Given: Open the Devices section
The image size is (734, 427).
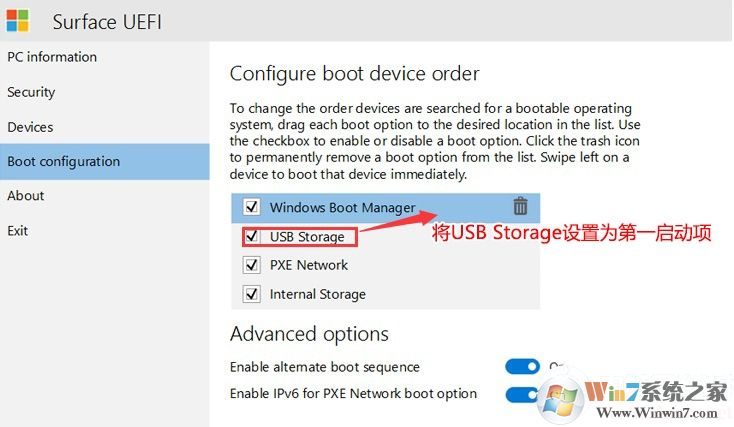Looking at the screenshot, I should (30, 127).
